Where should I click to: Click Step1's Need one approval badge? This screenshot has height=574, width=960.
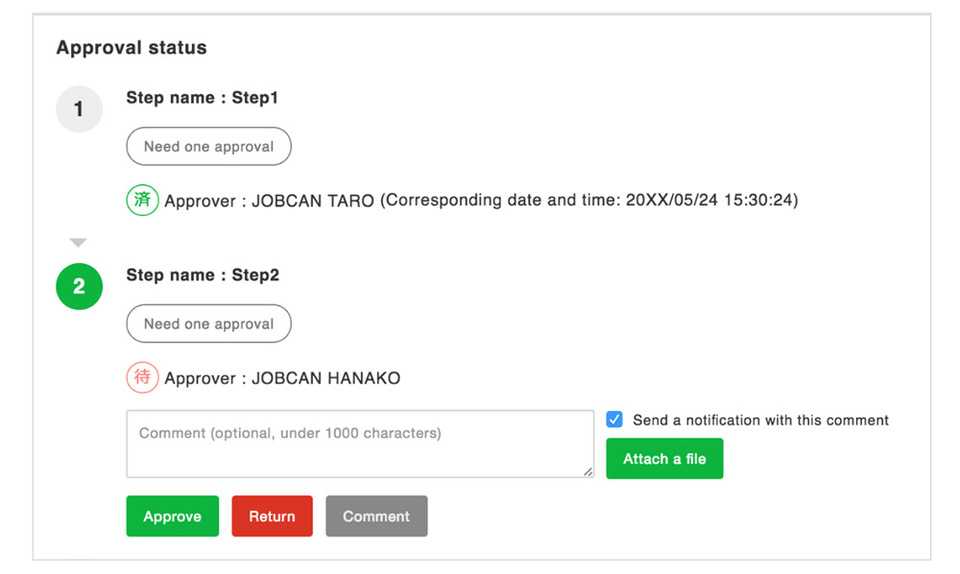[208, 146]
